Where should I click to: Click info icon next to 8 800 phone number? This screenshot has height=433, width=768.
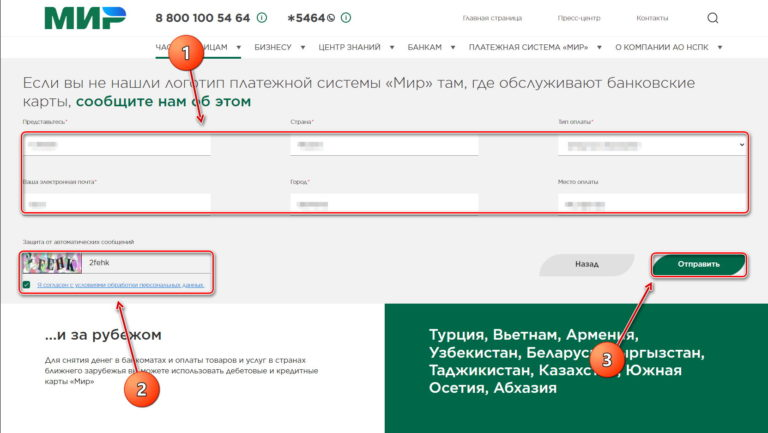point(262,18)
